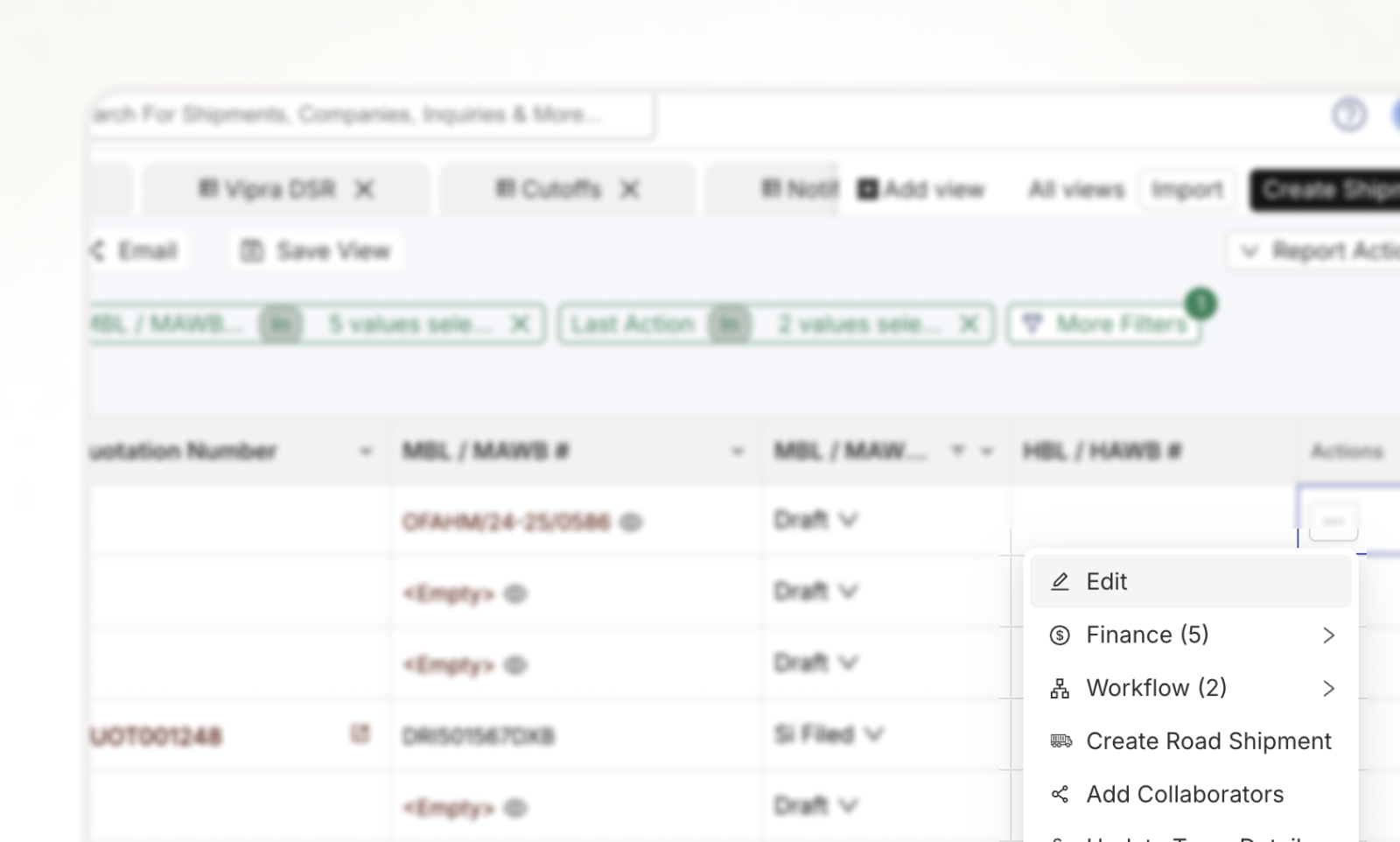
Task: Click the Workflow hierarchy icon
Action: click(1060, 689)
